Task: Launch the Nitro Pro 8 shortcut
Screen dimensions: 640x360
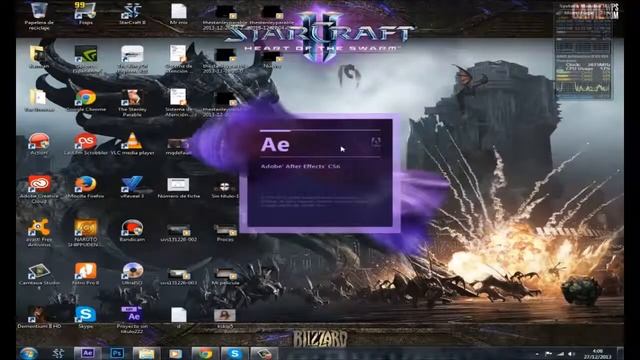Action: 85,274
